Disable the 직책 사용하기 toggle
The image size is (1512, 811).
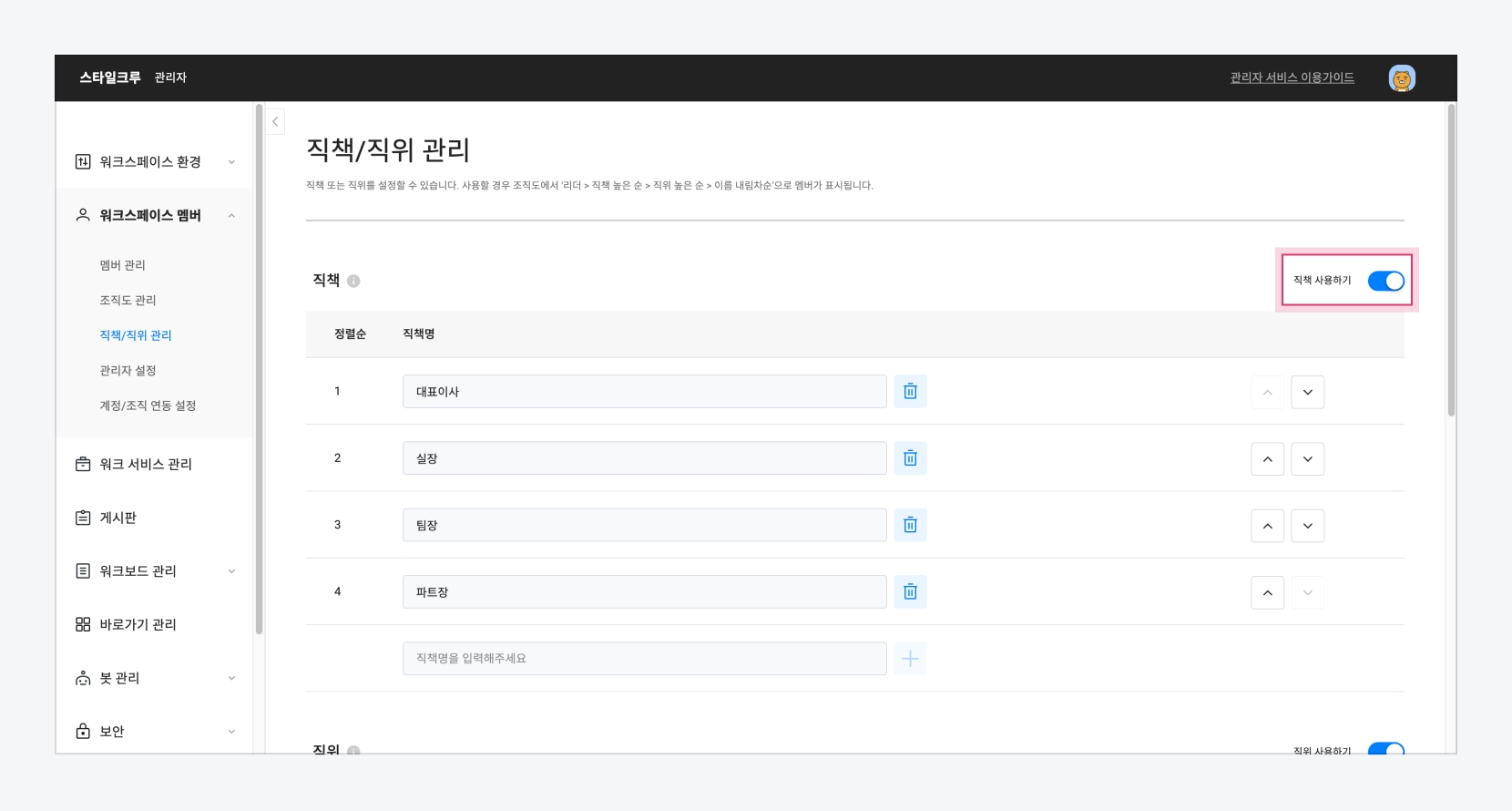click(1385, 281)
